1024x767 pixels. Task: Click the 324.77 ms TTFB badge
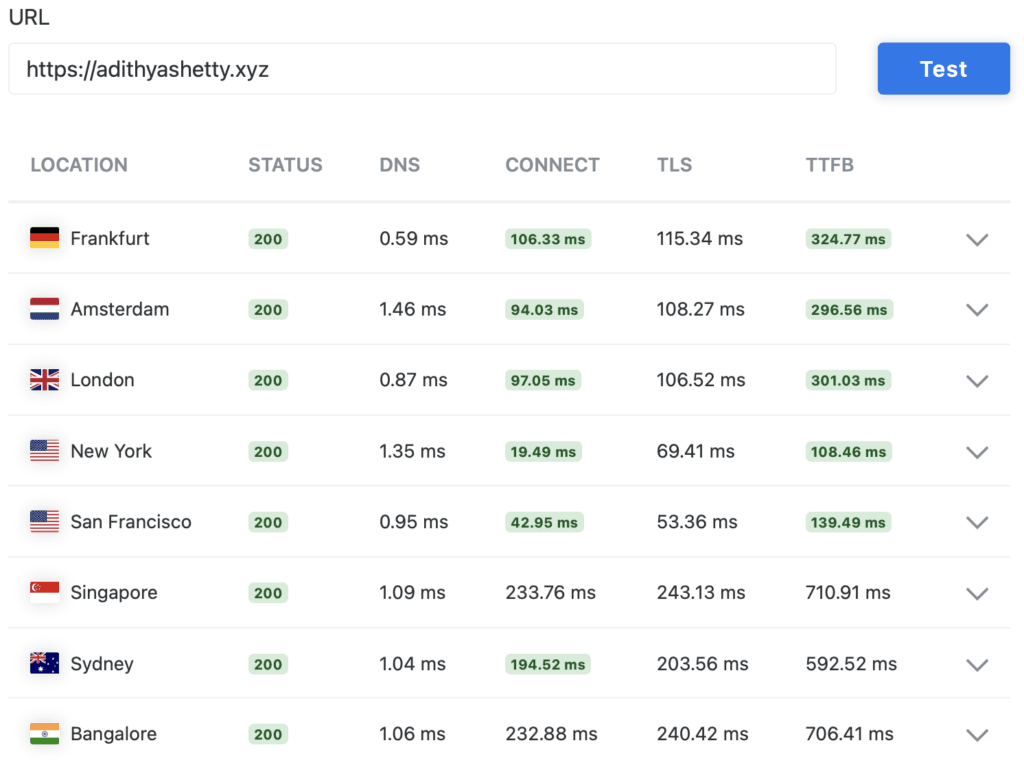pos(848,239)
